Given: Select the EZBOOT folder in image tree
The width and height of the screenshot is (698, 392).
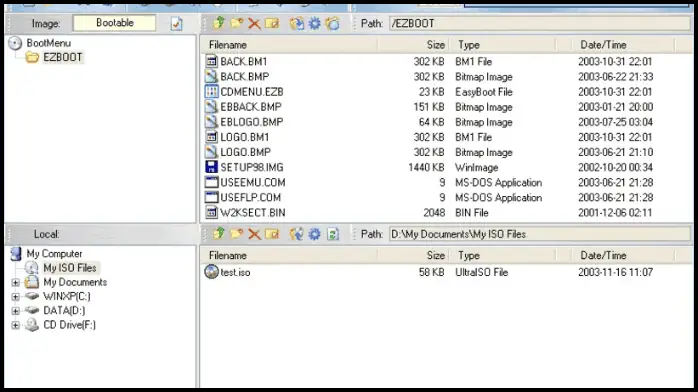Looking at the screenshot, I should 62,57.
